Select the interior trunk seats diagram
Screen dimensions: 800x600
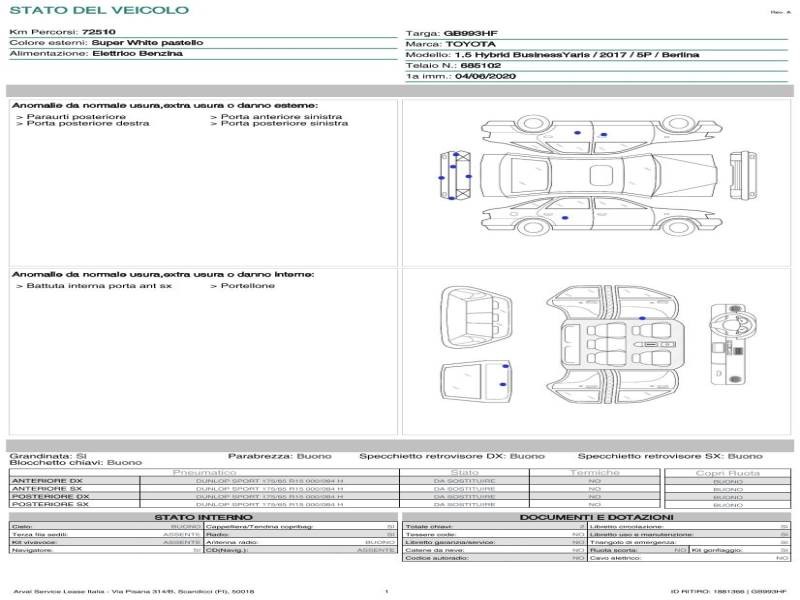476,318
